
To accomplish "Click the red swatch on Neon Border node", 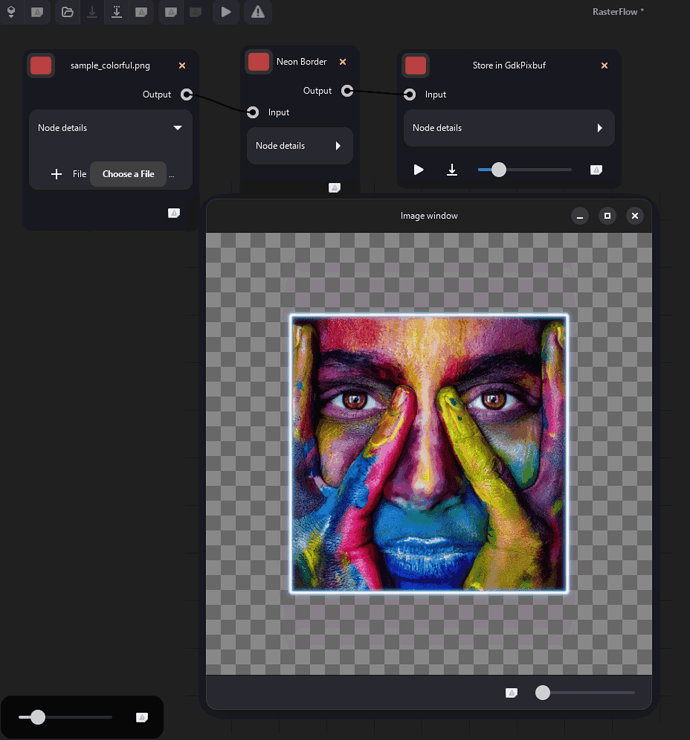I will 259,62.
